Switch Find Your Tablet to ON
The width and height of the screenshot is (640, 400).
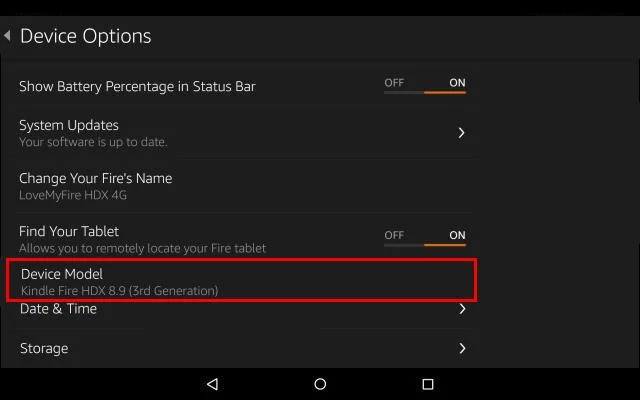tap(457, 235)
